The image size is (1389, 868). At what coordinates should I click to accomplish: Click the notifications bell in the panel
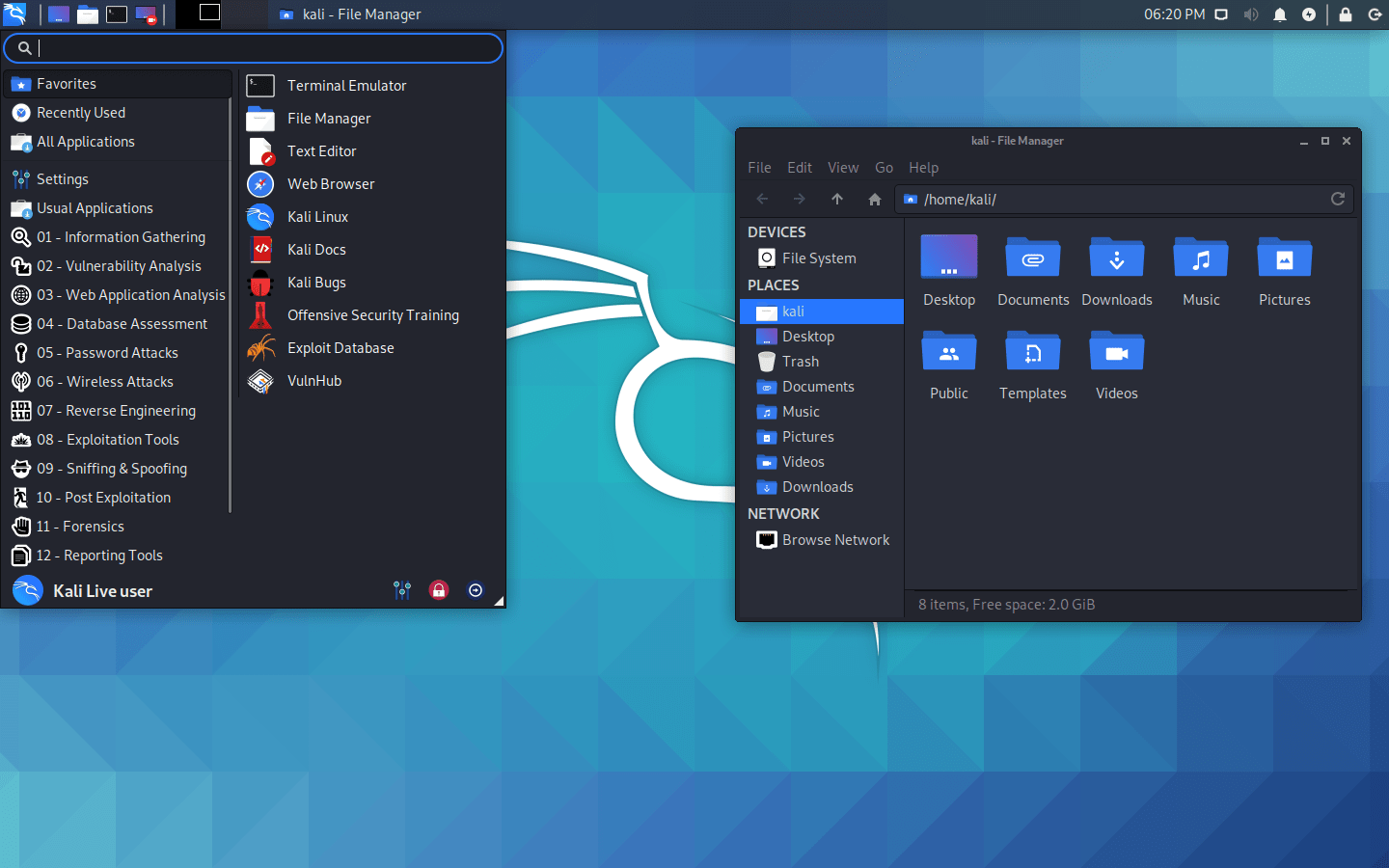[x=1280, y=14]
